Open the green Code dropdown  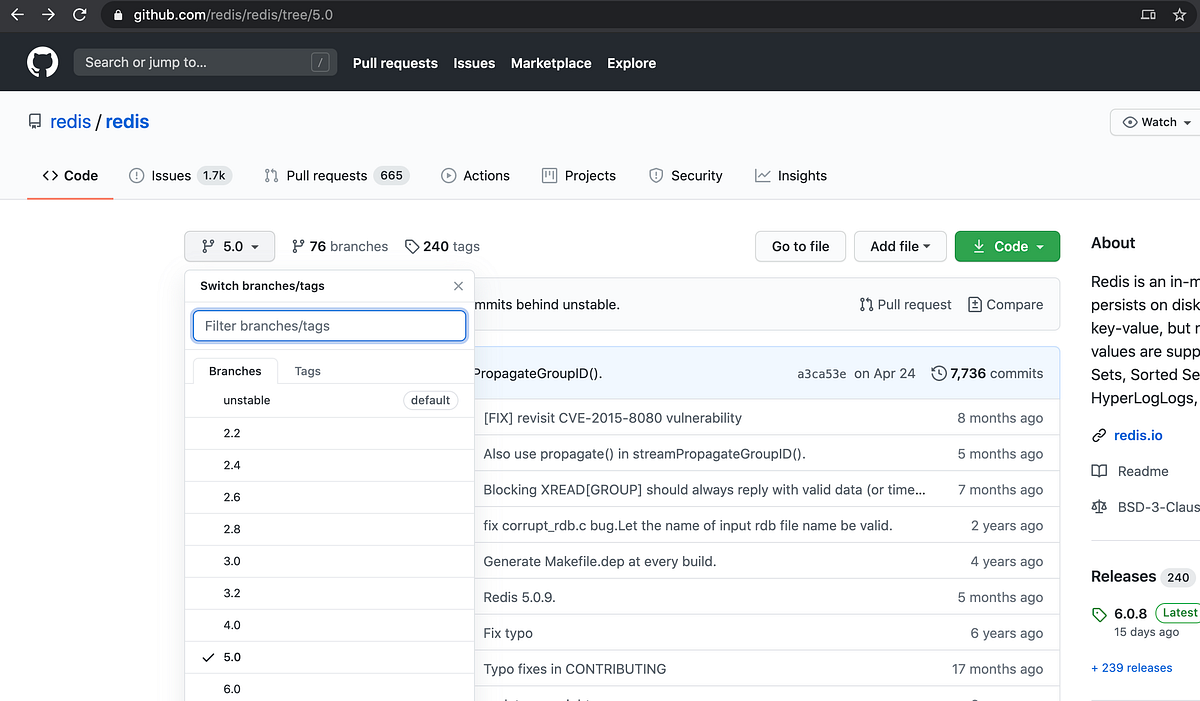(x=1007, y=246)
